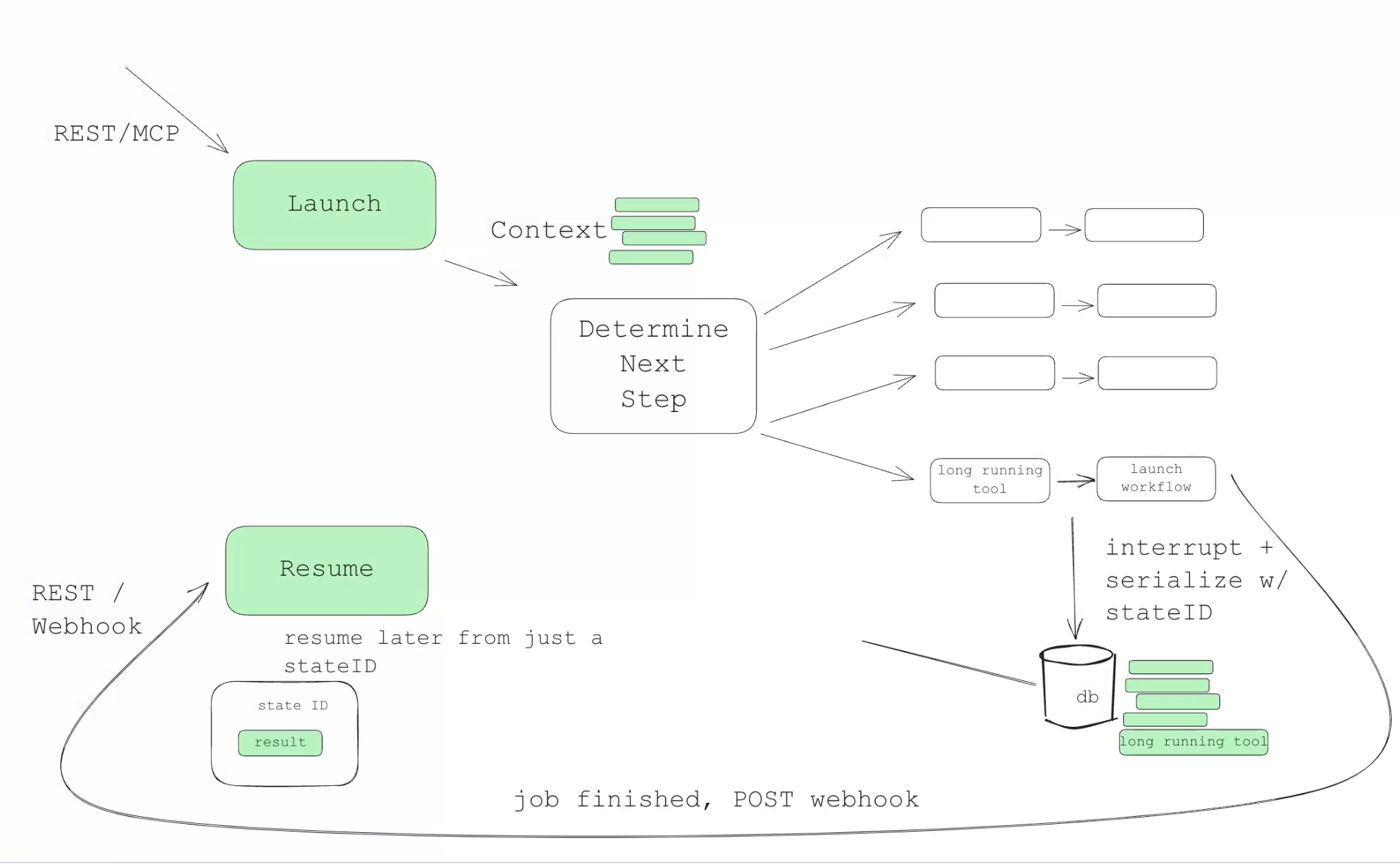
Task: Click green long running tool label by db
Action: (x=1193, y=742)
